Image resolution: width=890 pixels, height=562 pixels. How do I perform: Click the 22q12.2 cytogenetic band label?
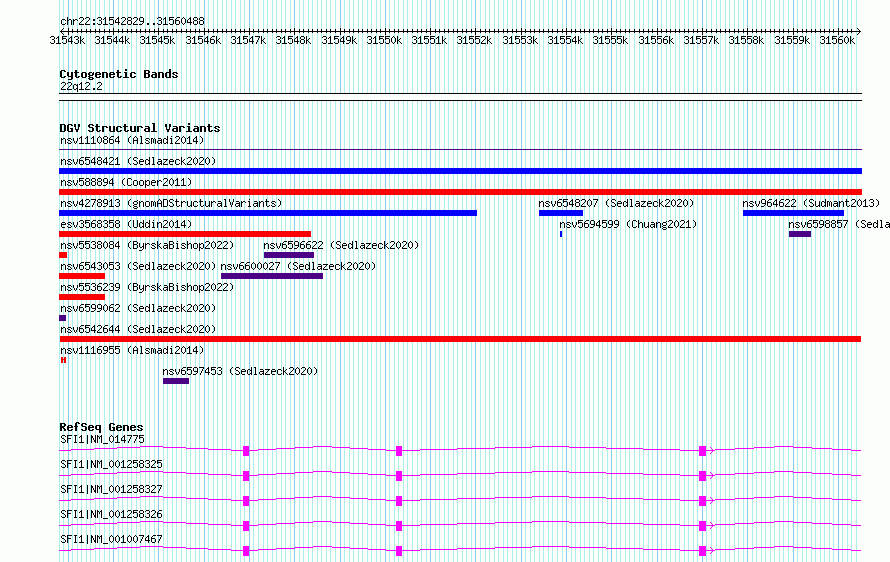click(x=81, y=86)
